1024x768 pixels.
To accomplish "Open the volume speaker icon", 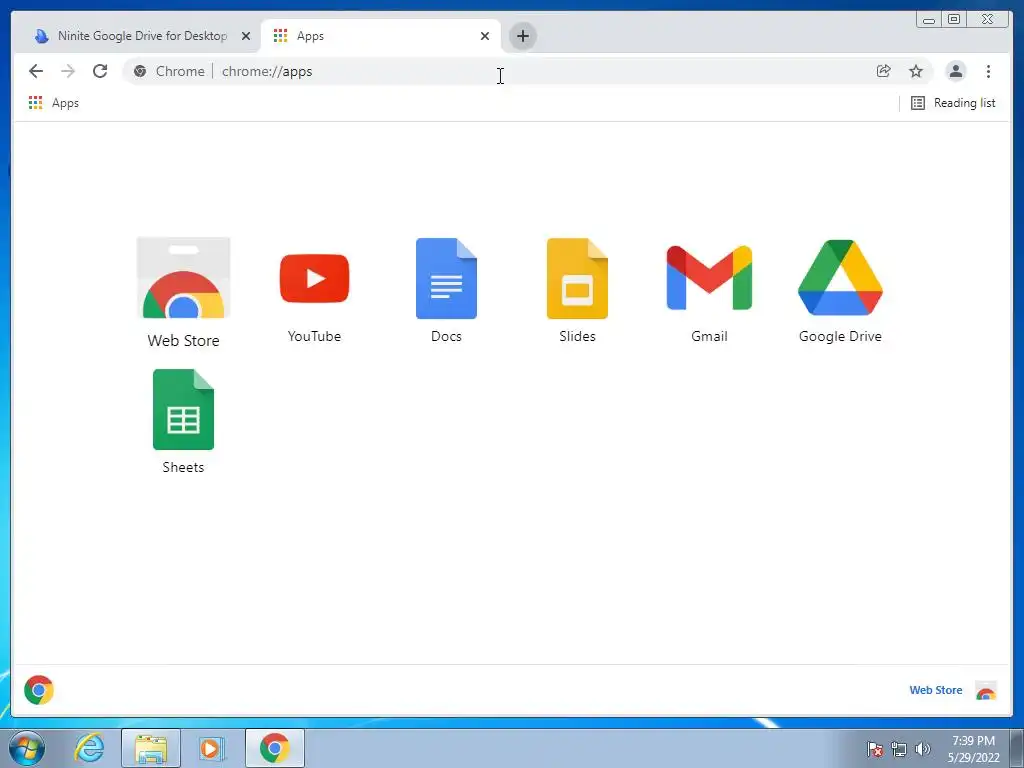I will (922, 749).
